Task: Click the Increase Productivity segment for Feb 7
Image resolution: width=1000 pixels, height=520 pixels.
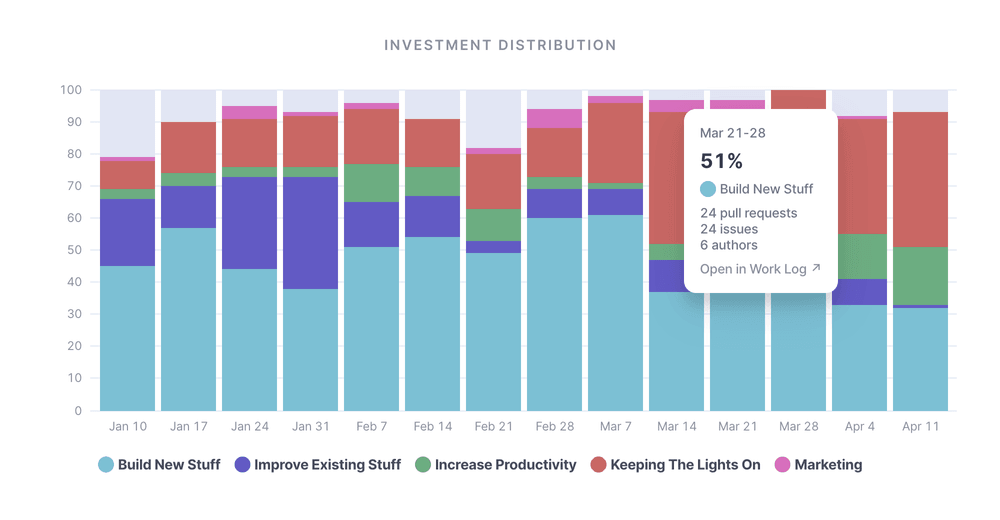Action: tap(371, 183)
